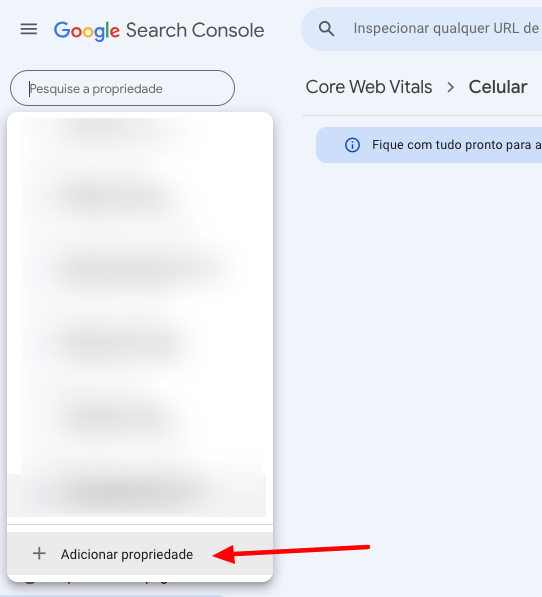The width and height of the screenshot is (542, 597).
Task: Choose the gray-highlighted blurred property entry
Action: pos(136,495)
